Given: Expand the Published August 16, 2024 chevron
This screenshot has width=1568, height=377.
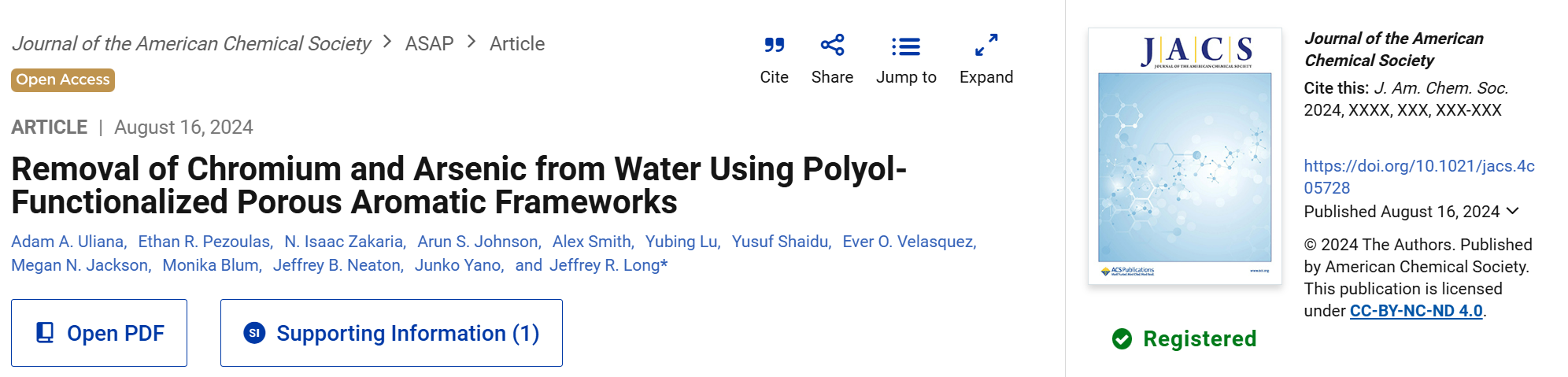Looking at the screenshot, I should (x=1512, y=211).
